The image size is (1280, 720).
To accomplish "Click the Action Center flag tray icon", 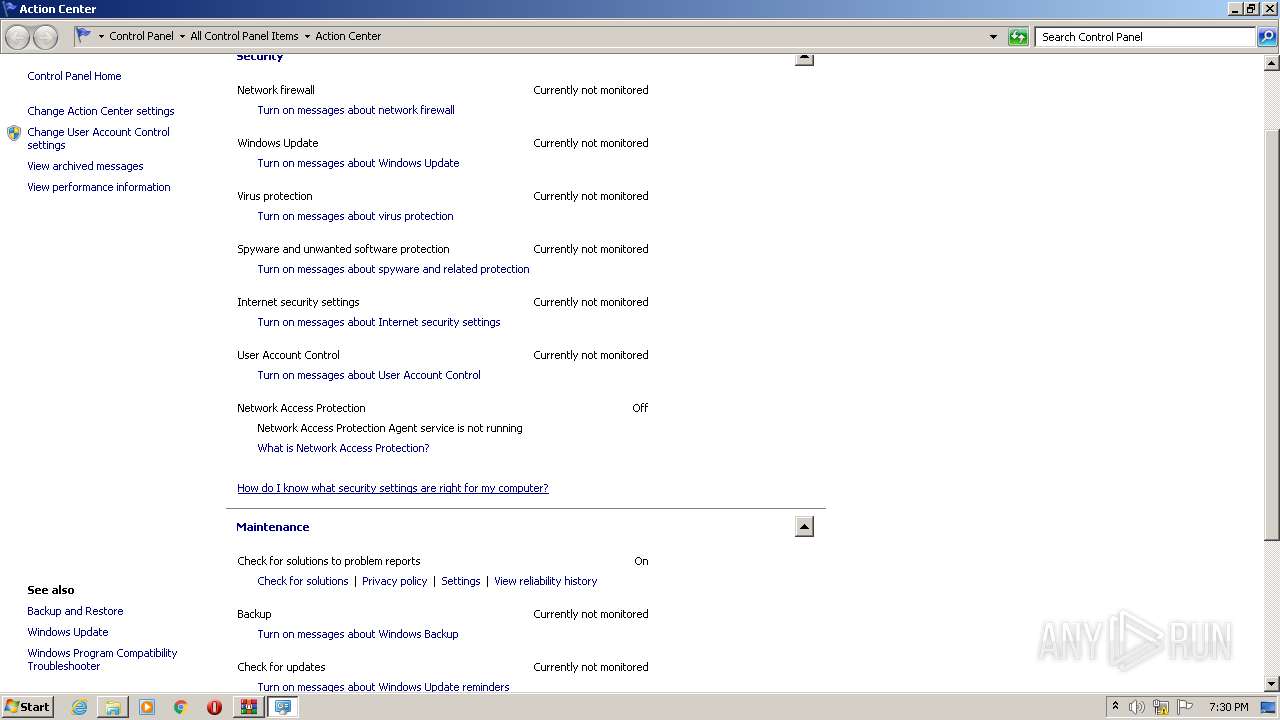I will [1185, 707].
